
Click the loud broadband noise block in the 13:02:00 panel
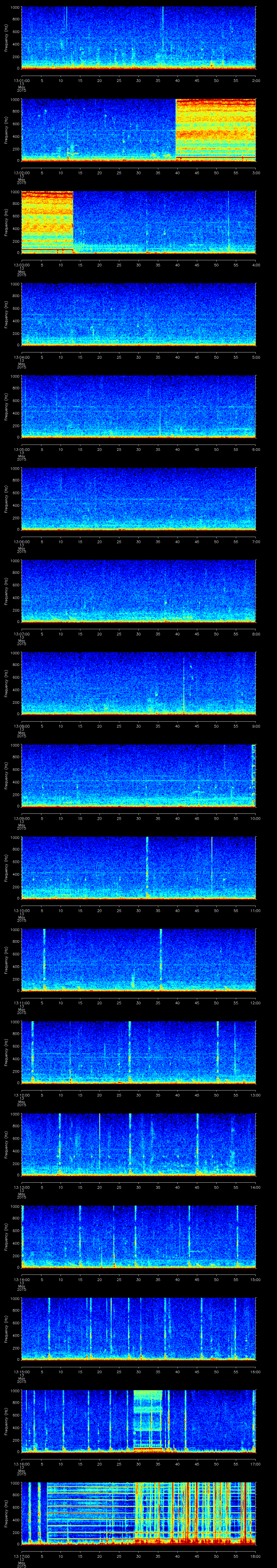216,130
